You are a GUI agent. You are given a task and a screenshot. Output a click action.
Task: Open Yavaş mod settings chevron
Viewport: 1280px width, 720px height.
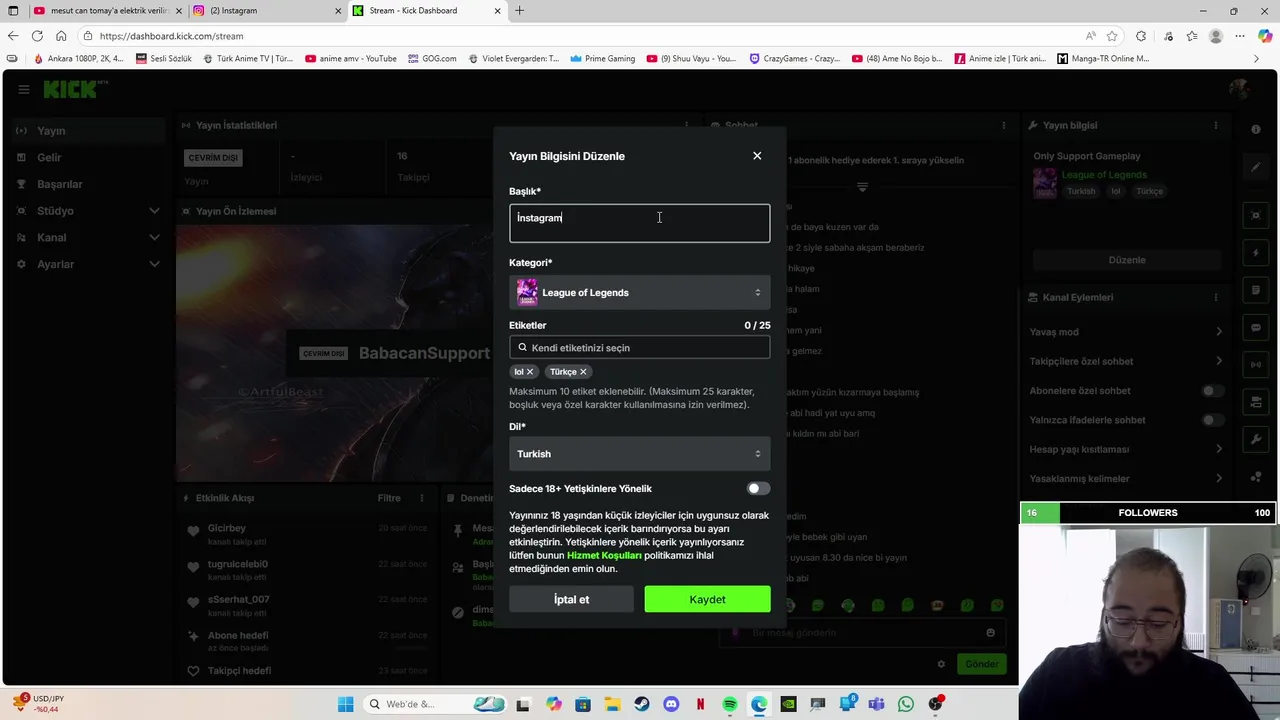click(1218, 332)
